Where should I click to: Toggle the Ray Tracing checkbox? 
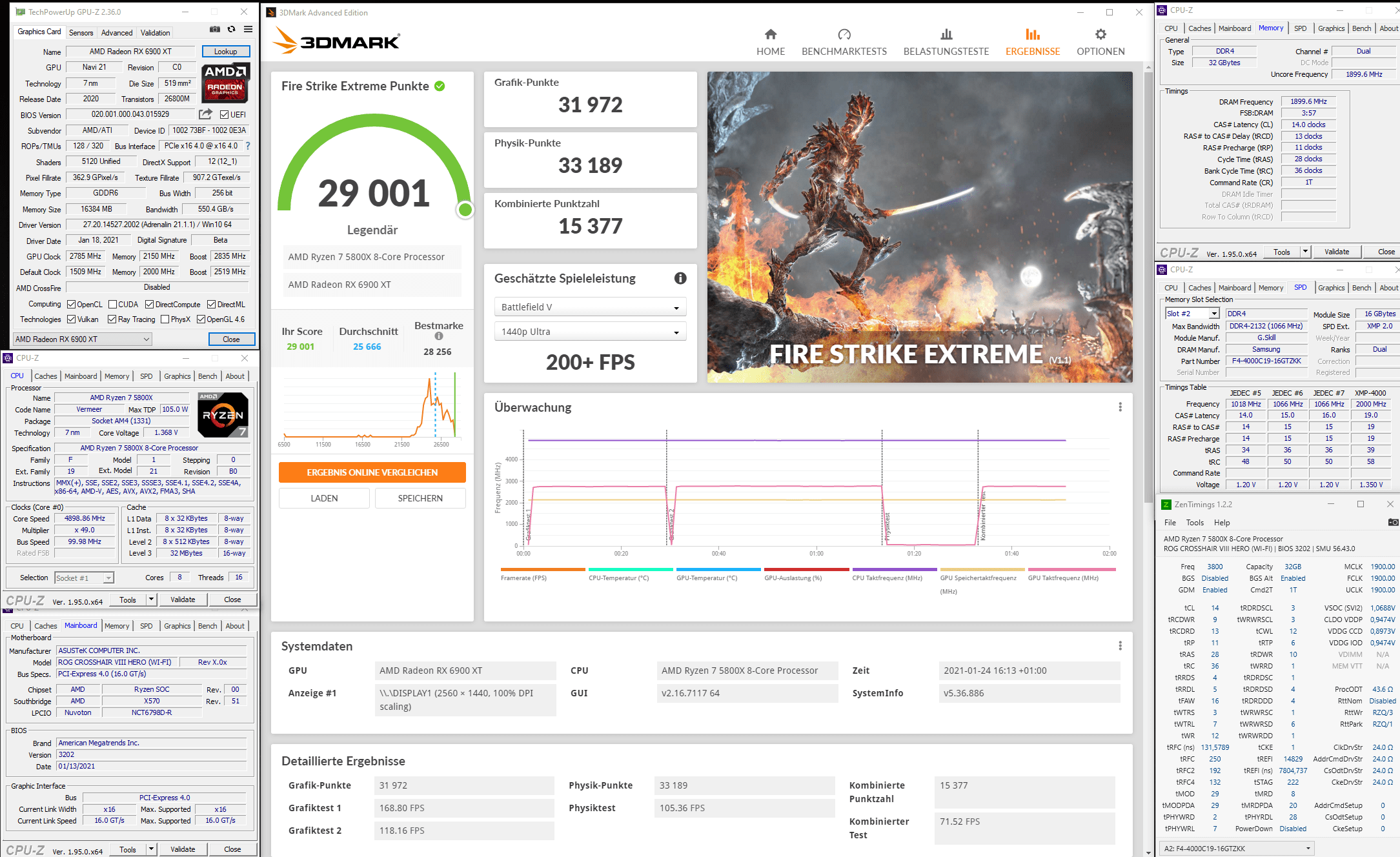click(112, 319)
